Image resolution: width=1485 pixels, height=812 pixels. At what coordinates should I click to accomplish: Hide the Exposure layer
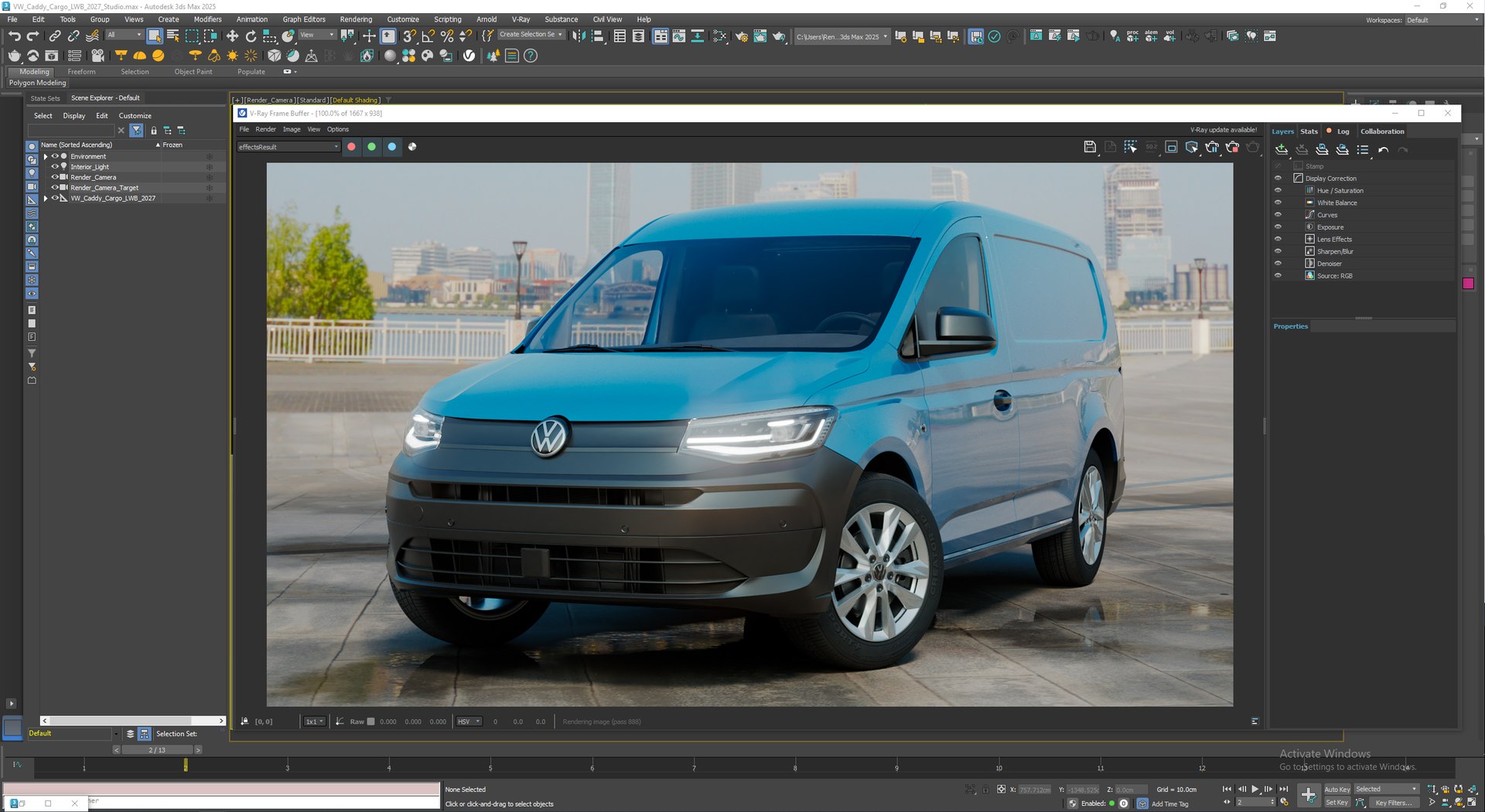[1278, 227]
